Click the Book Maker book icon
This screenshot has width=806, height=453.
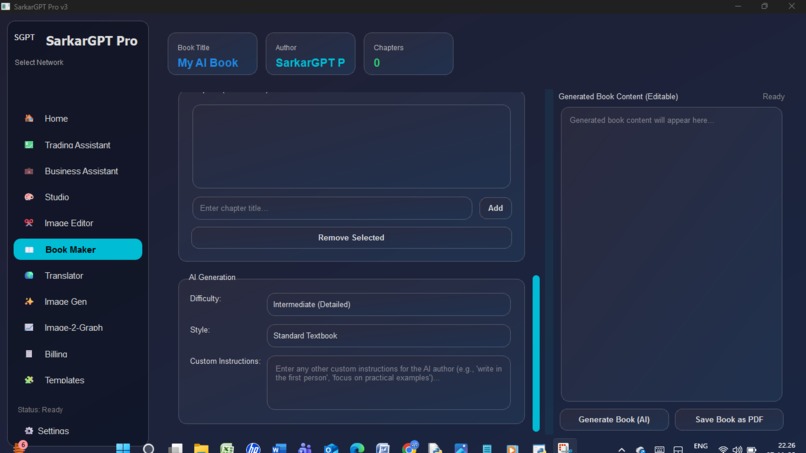pos(29,249)
